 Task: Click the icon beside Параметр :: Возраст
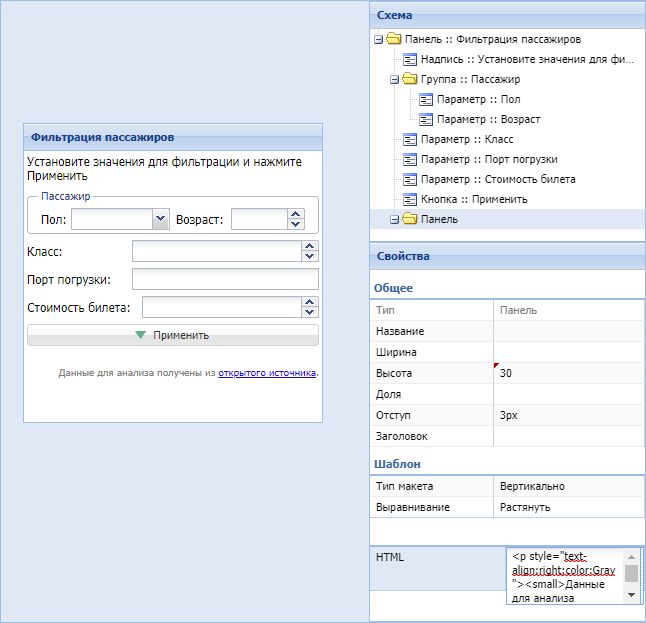(426, 120)
